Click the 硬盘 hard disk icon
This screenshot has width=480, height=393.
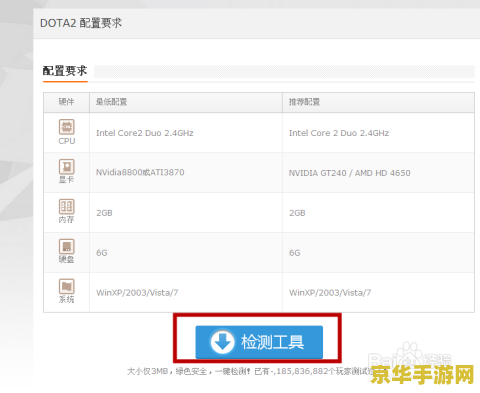click(x=67, y=247)
